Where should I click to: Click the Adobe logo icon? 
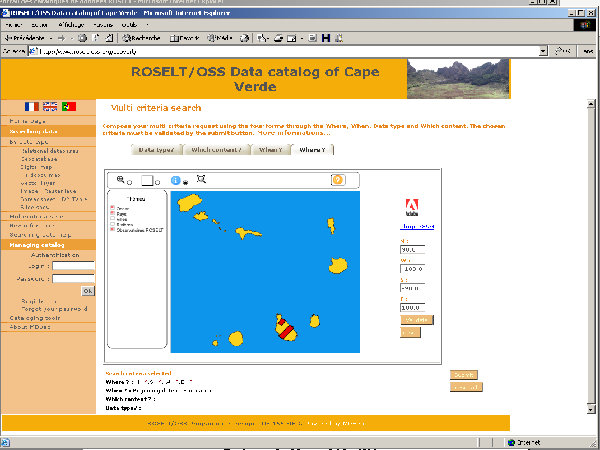coord(412,207)
